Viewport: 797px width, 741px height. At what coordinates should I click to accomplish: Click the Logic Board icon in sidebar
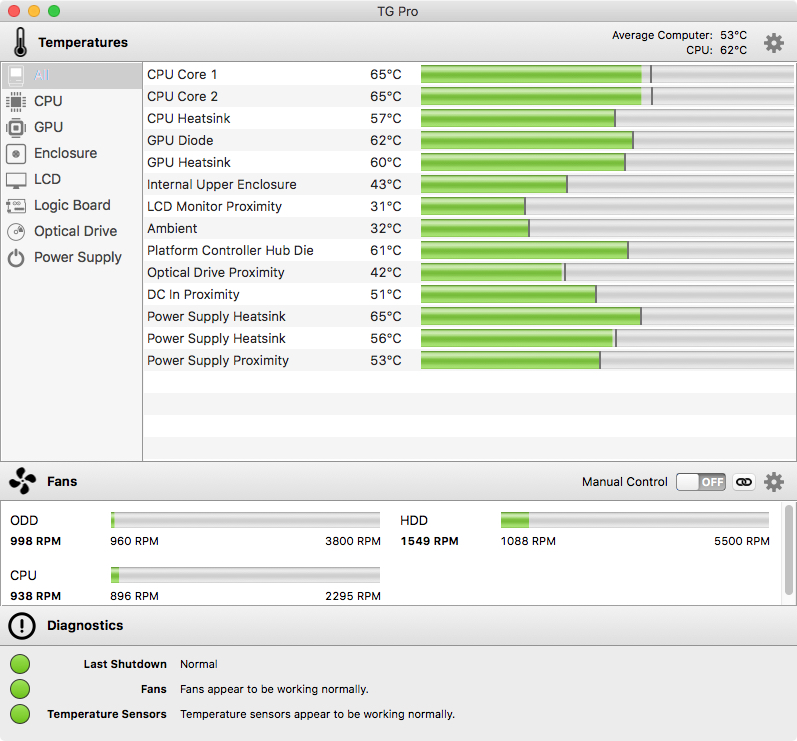tap(16, 205)
